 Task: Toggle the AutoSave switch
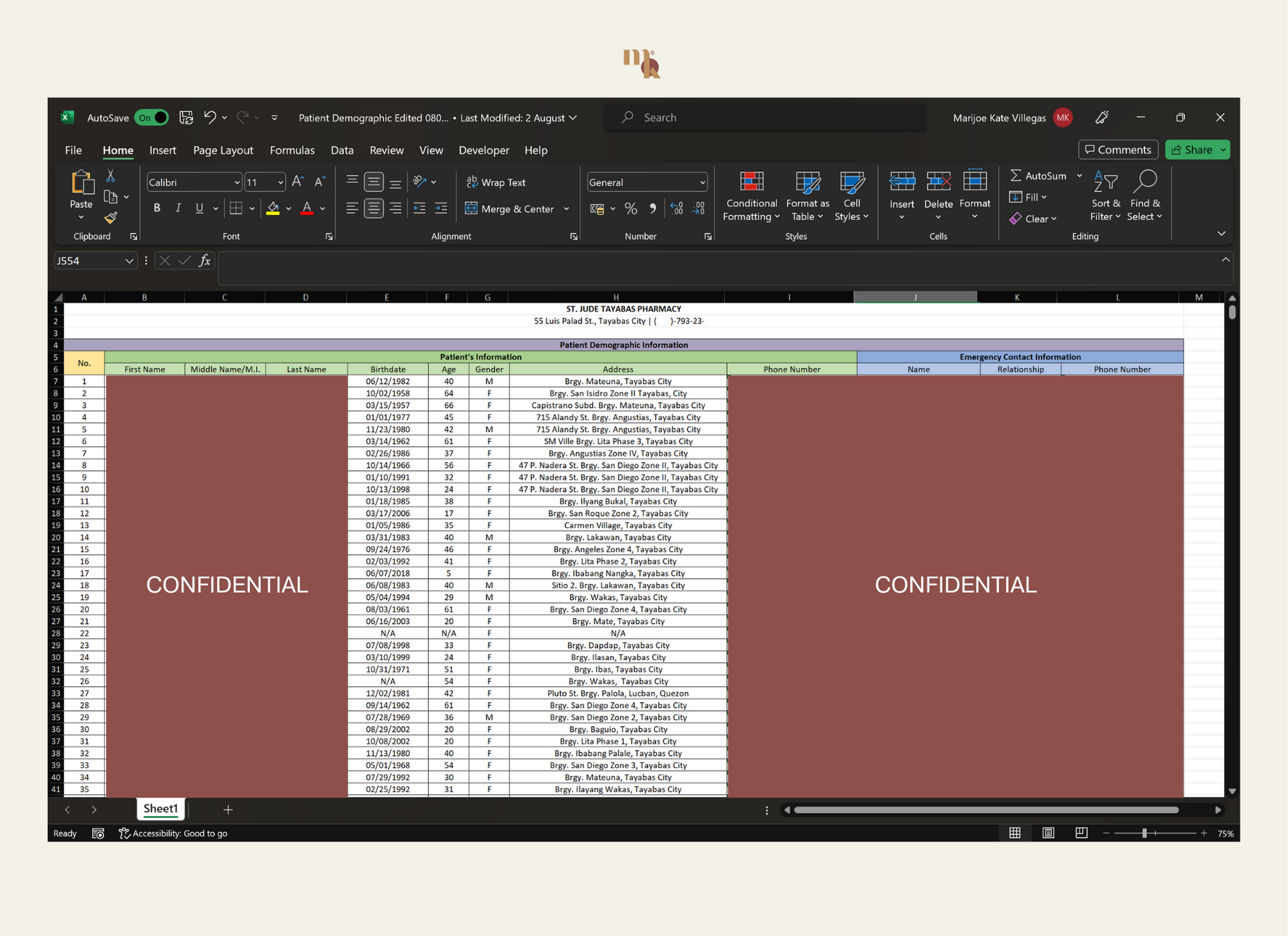pos(152,118)
